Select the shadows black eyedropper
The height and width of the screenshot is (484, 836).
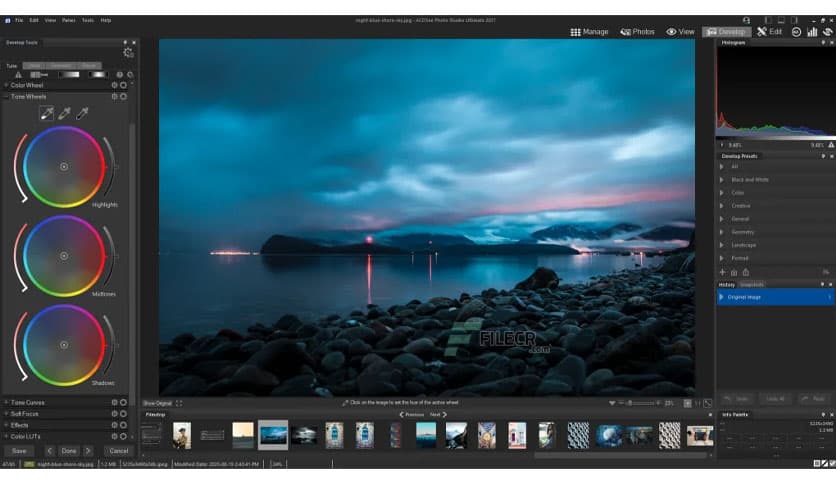[x=82, y=113]
